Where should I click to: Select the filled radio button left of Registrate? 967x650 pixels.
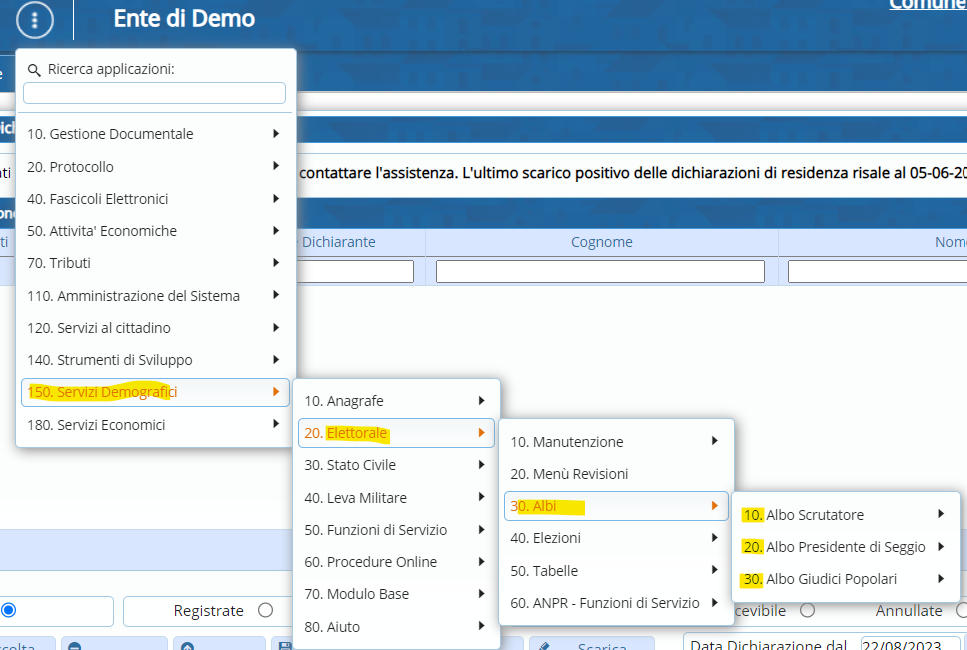9,610
